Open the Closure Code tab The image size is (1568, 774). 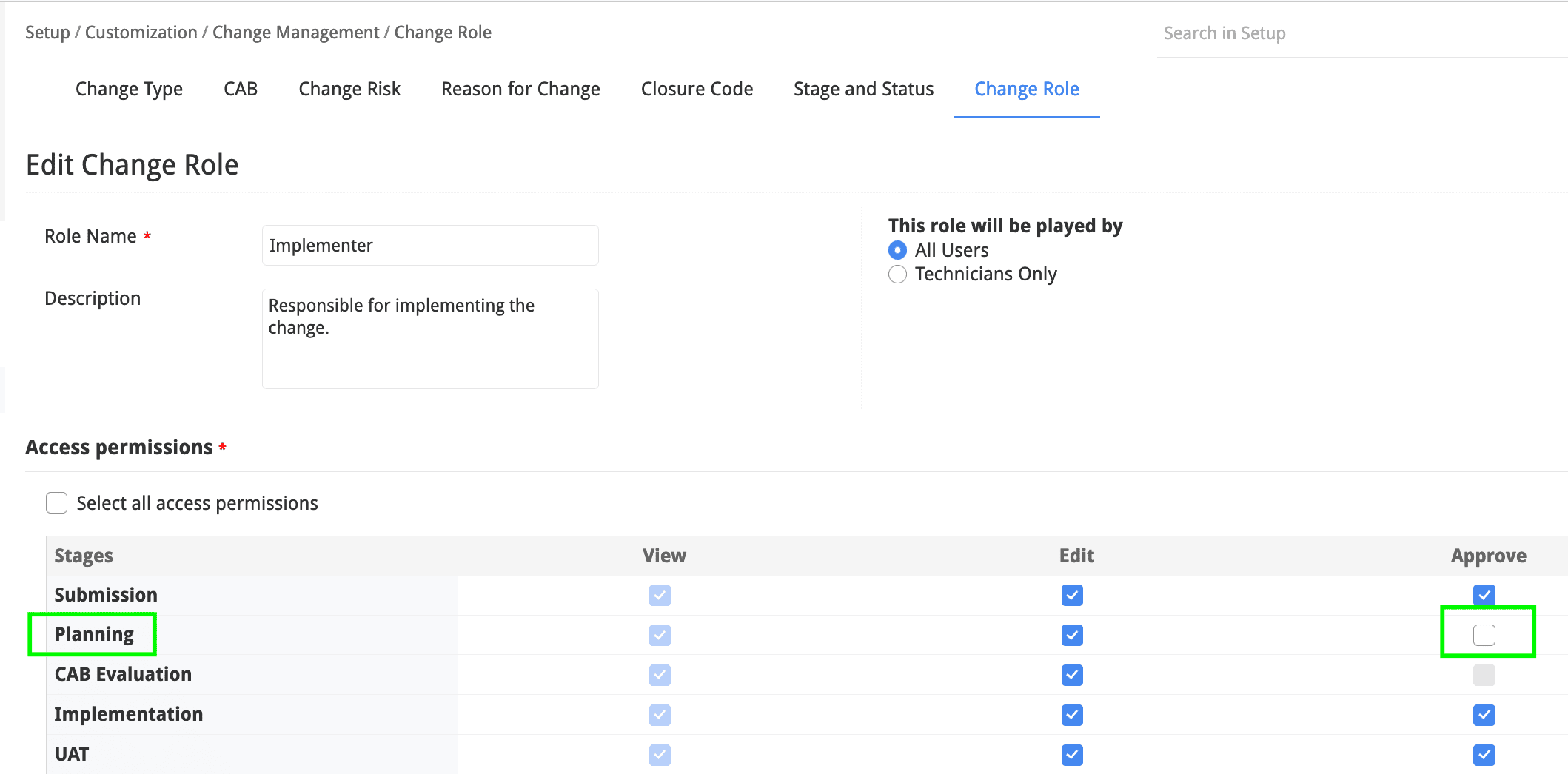click(697, 89)
